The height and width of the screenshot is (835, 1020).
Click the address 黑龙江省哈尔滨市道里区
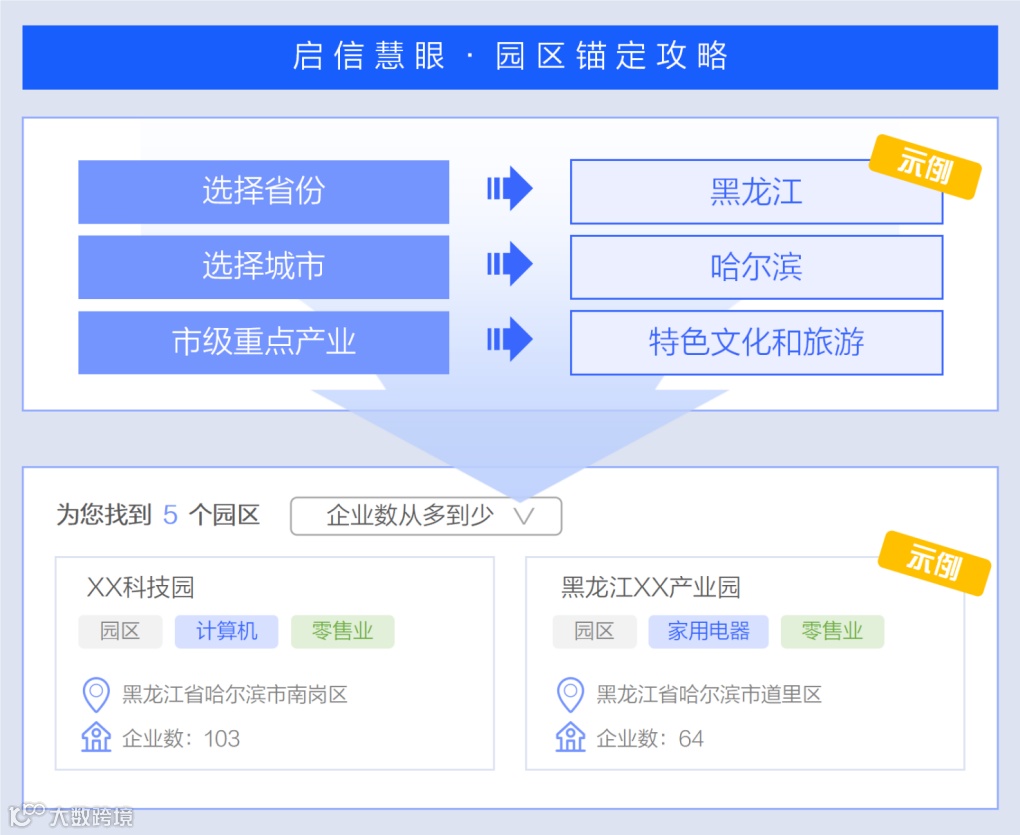[709, 695]
